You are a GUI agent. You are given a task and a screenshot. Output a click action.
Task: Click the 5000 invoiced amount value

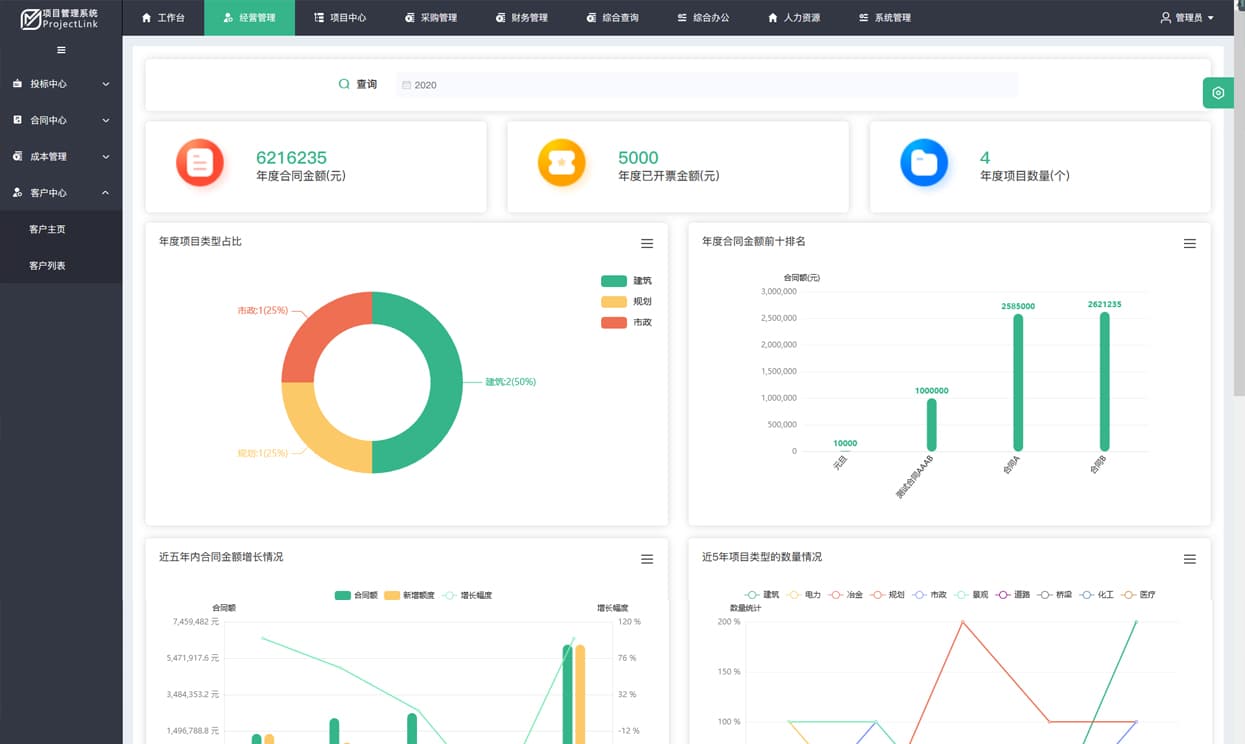coord(638,157)
